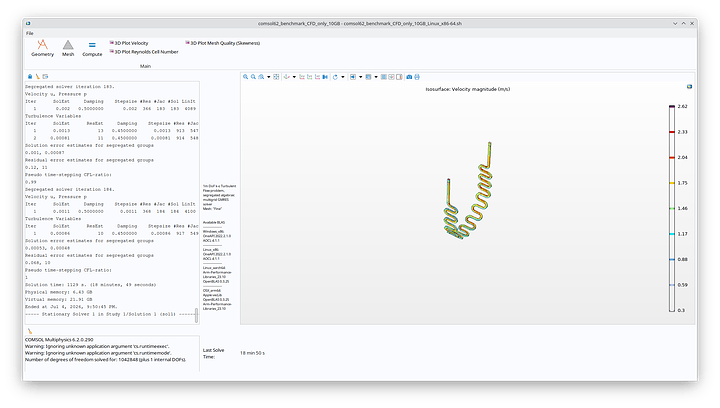Click the window title bar app icon
720x408 pixels.
tap(28, 23)
